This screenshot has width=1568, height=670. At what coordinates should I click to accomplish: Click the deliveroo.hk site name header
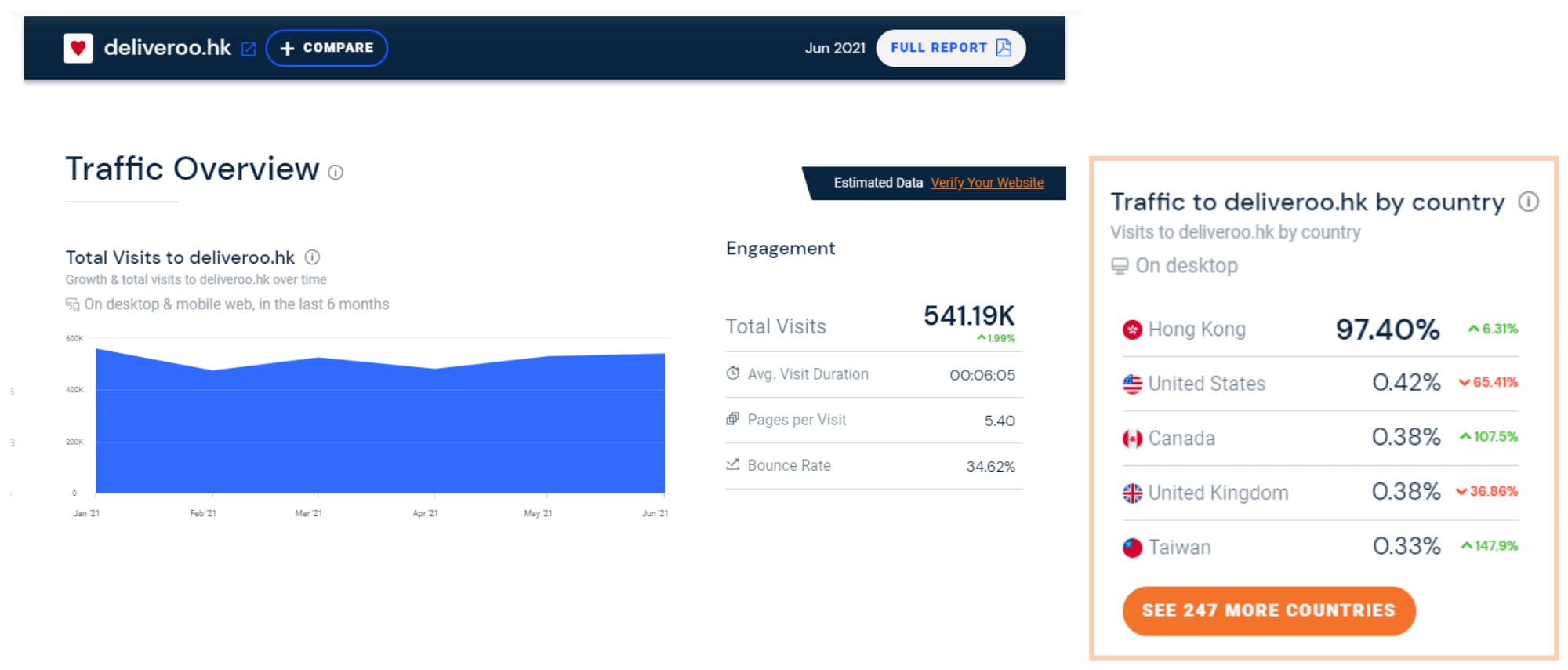167,48
